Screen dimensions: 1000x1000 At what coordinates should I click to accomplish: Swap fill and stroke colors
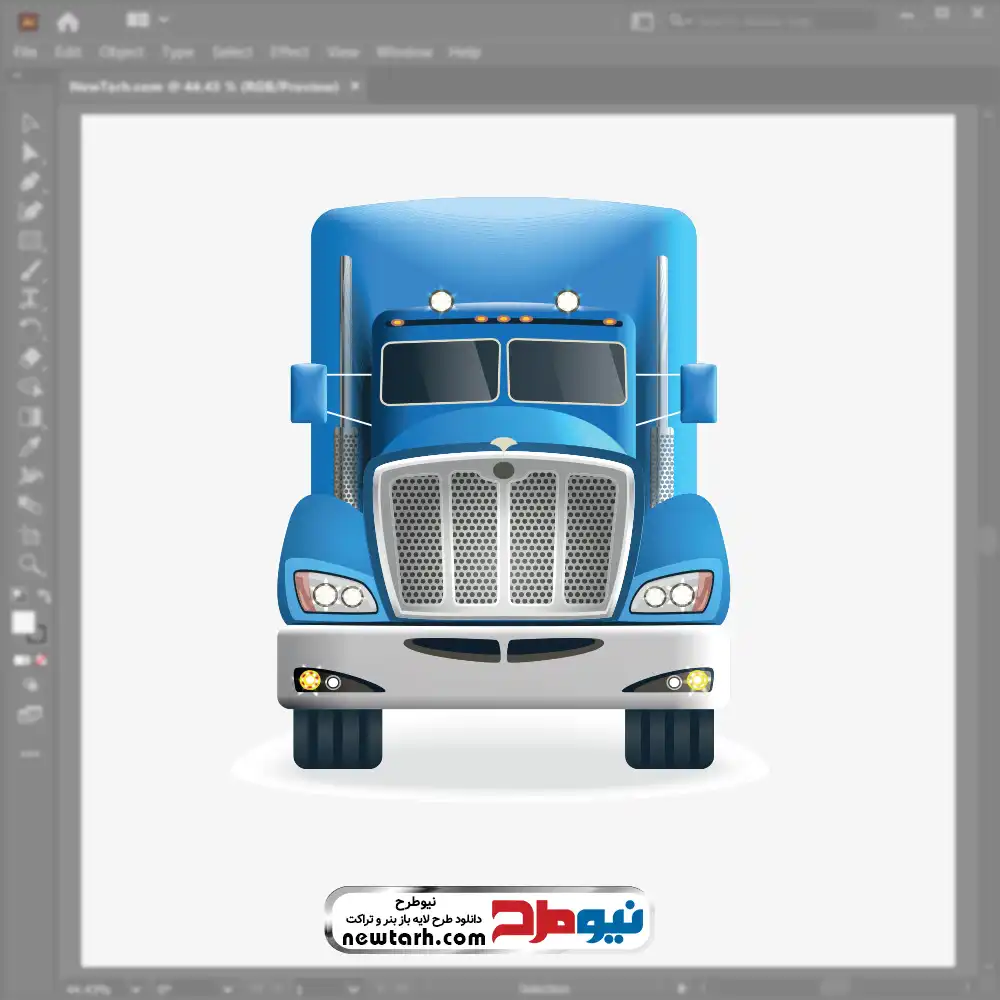point(44,596)
